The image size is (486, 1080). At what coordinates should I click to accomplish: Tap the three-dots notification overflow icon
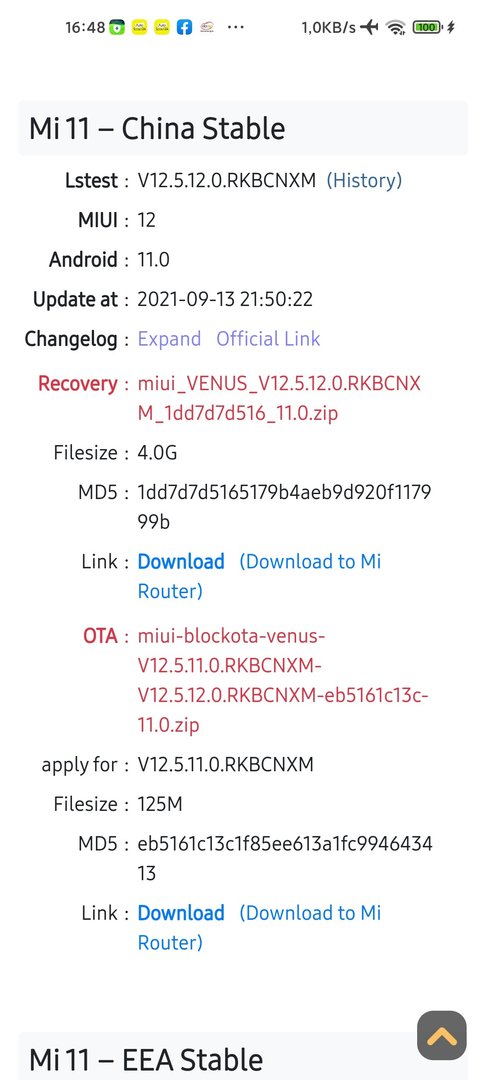[x=235, y=28]
